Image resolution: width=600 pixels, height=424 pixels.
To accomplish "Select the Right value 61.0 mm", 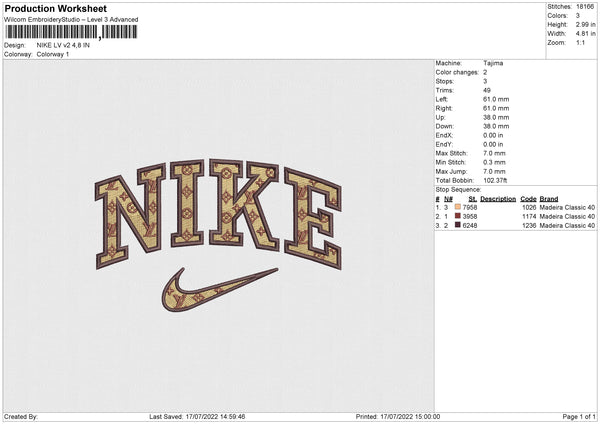I will tap(496, 108).
